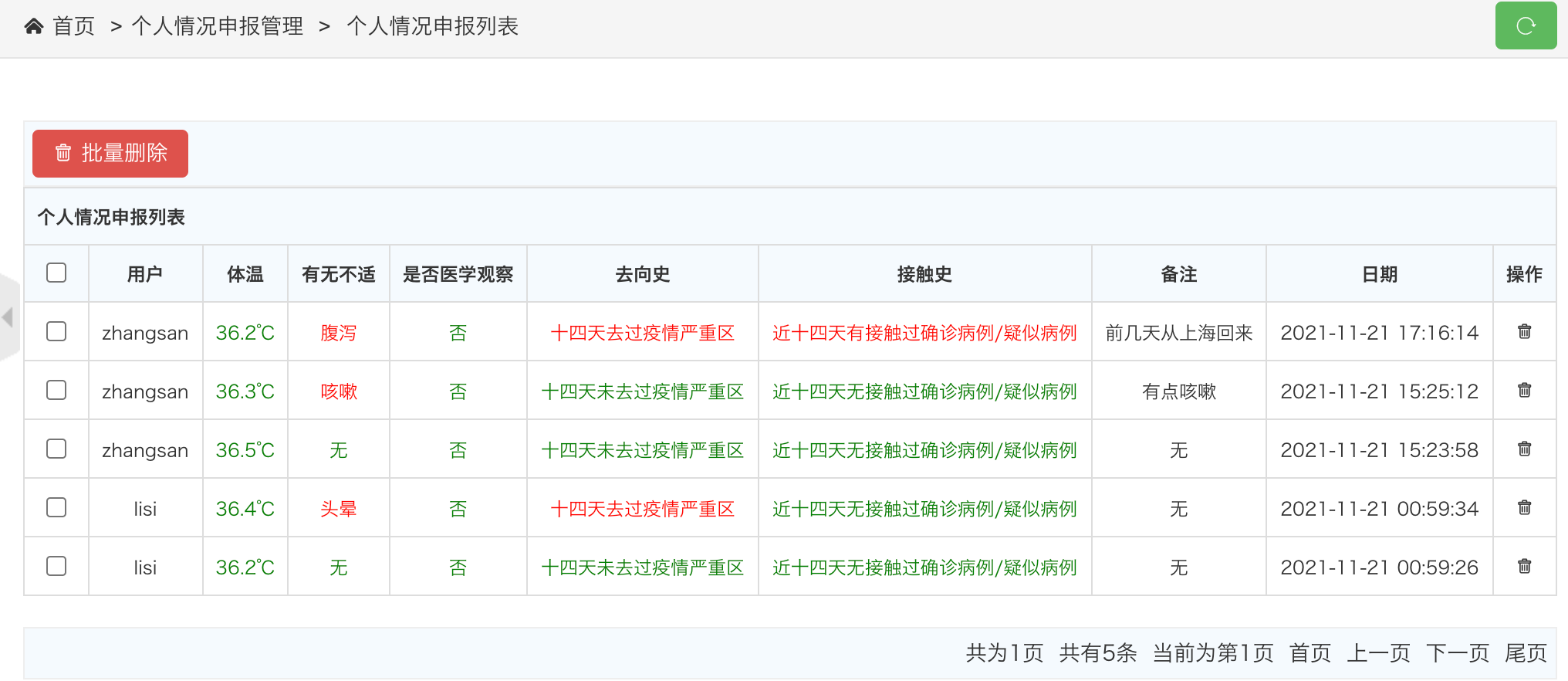Click the date 2021-11-21 15:25:12
1568x681 pixels.
1380,391
